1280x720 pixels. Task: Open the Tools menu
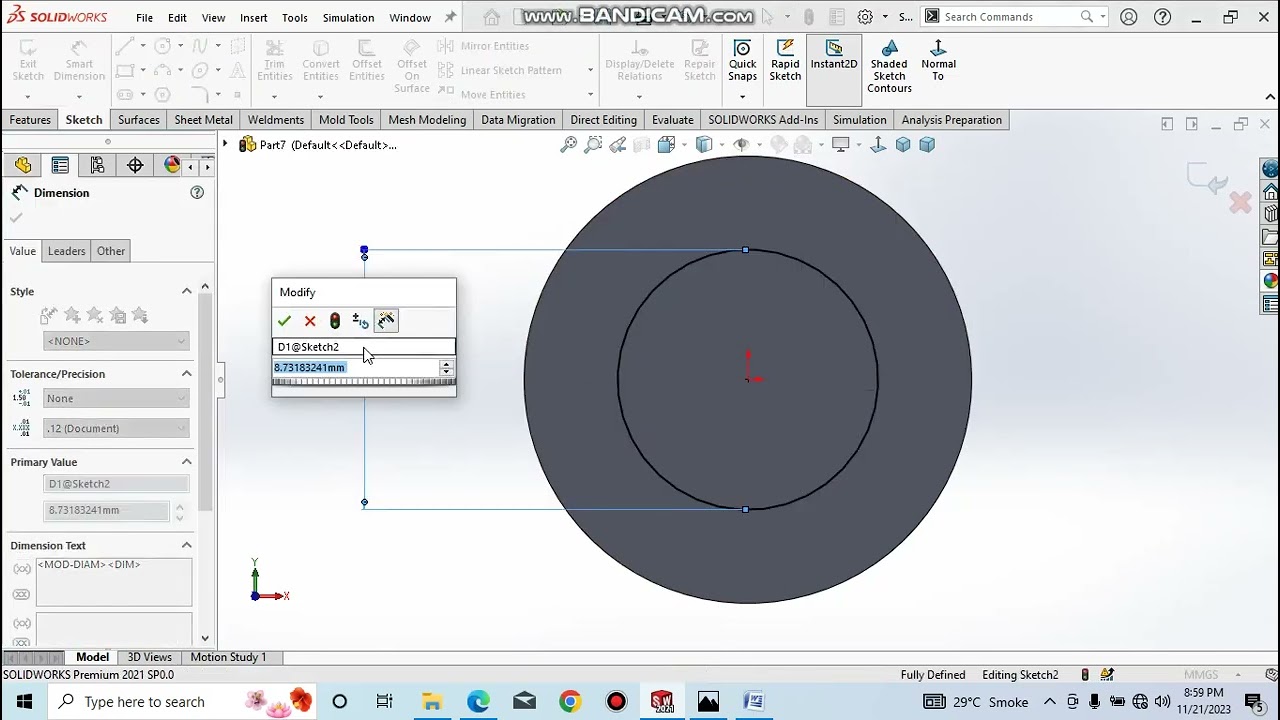point(294,17)
